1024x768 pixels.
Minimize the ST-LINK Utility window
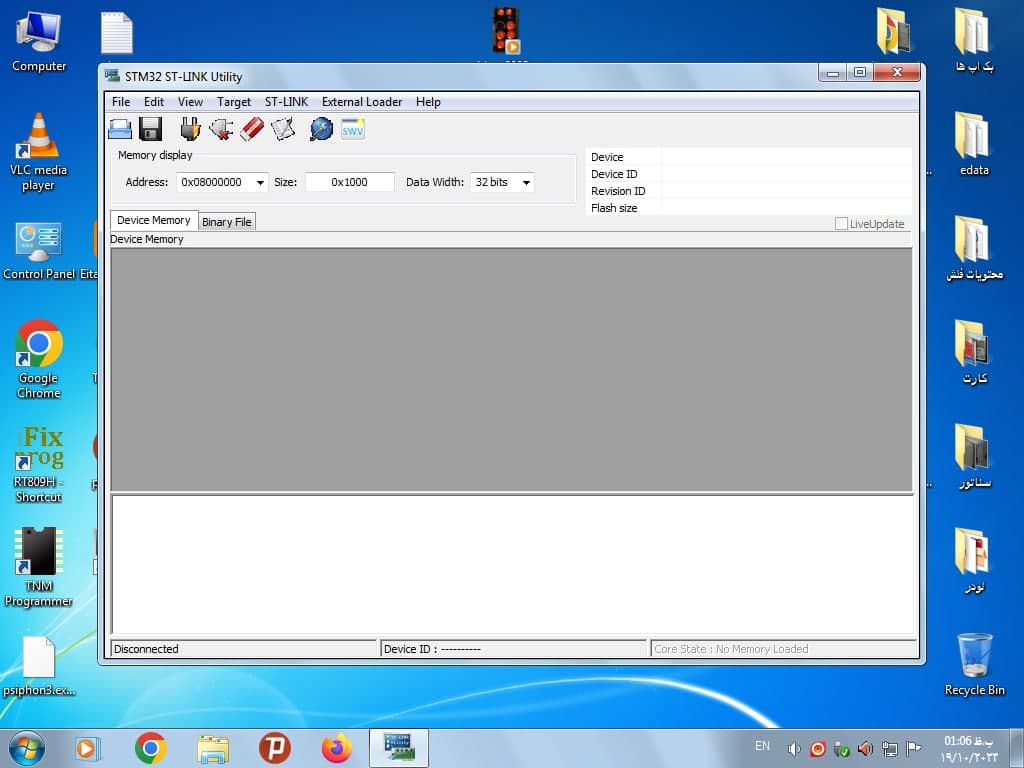tap(833, 72)
